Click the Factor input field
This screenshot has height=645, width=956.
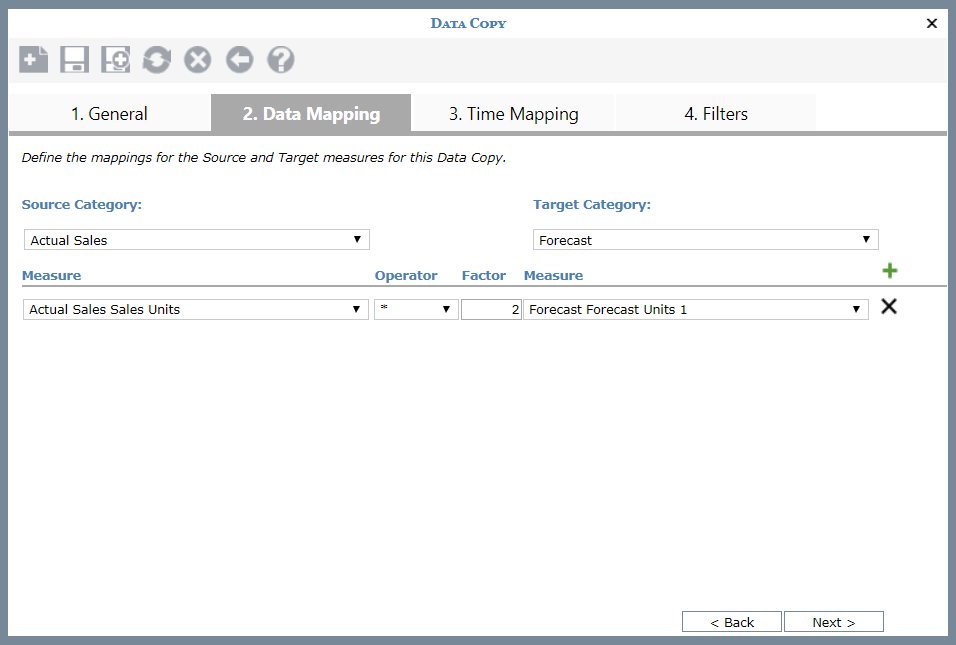pyautogui.click(x=491, y=309)
